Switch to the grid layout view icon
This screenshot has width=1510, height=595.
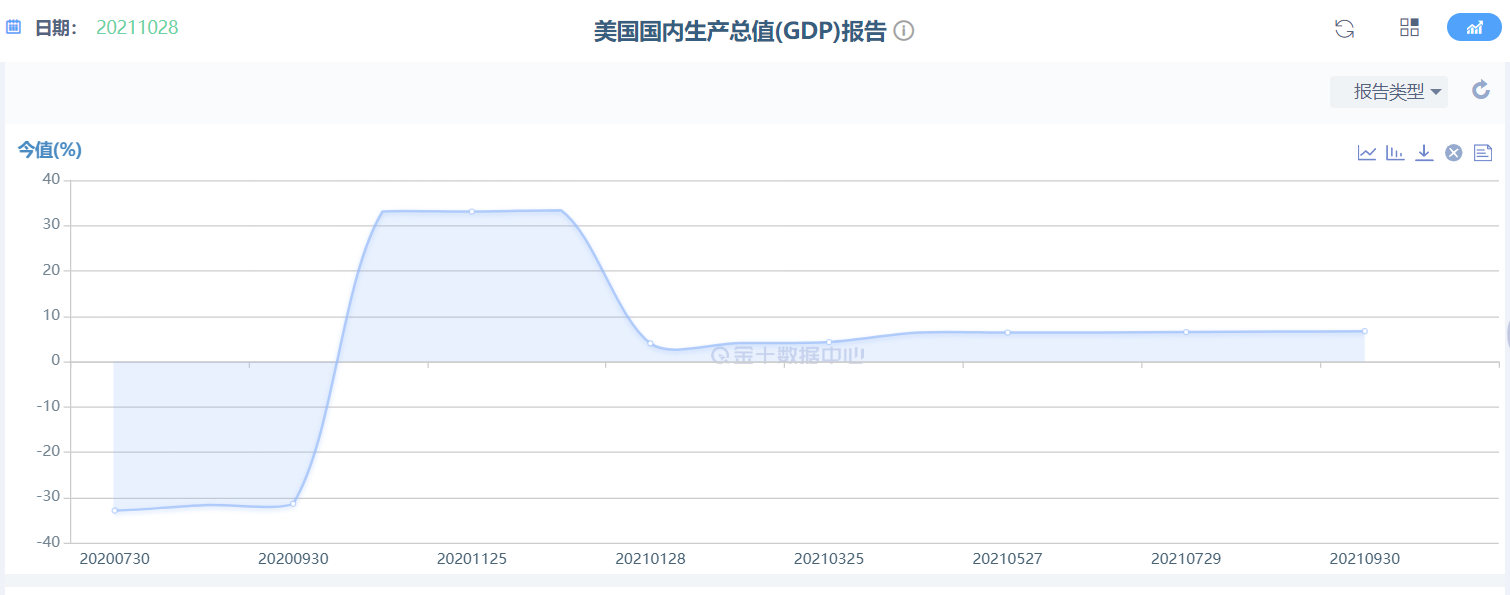1409,28
